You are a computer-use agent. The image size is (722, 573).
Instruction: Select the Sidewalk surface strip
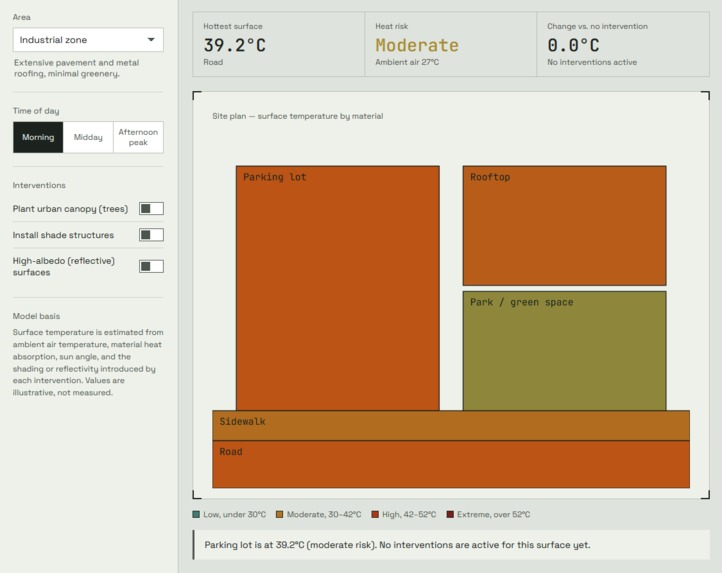[x=451, y=426]
